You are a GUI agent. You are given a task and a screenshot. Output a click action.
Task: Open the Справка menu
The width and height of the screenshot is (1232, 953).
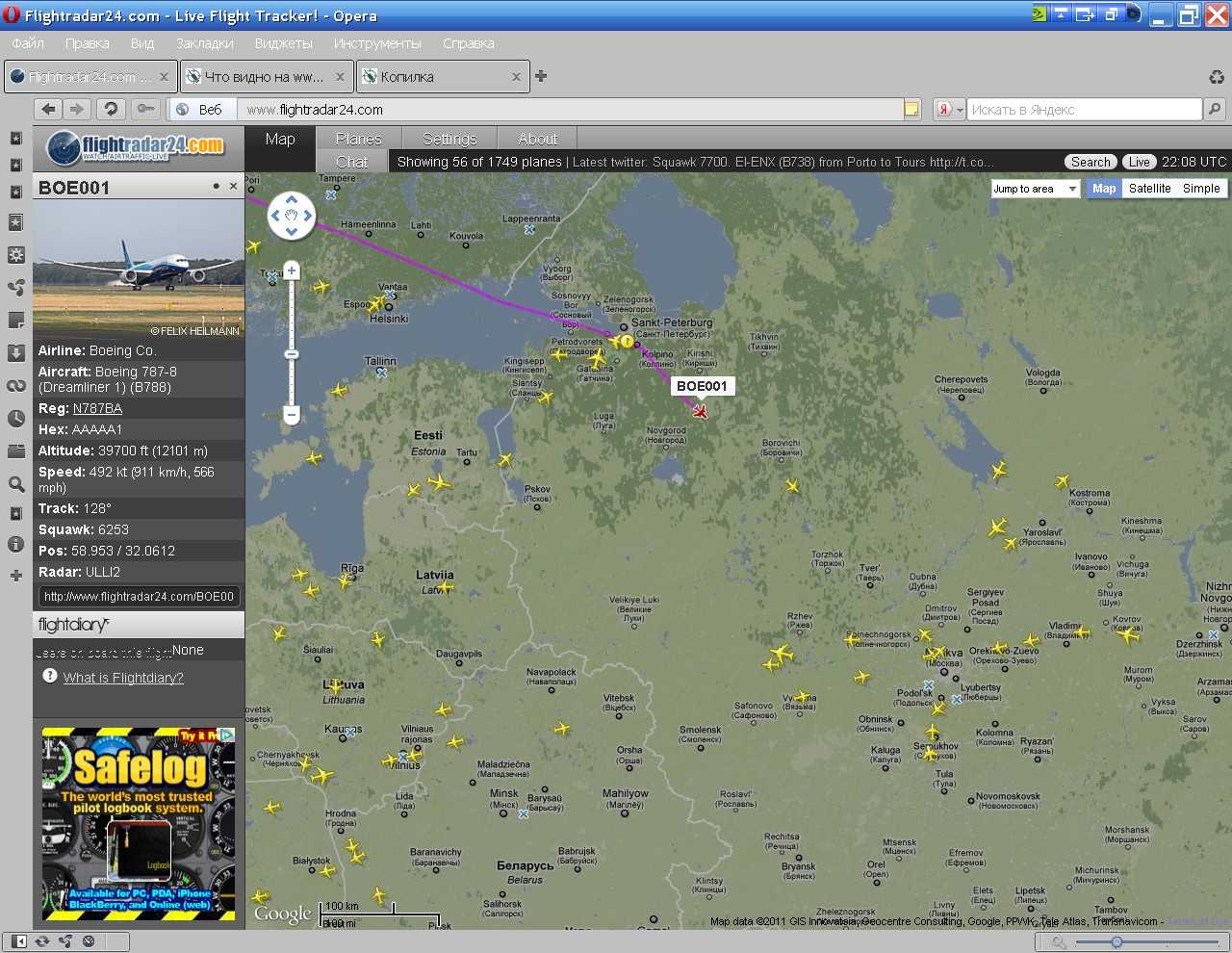pyautogui.click(x=469, y=43)
